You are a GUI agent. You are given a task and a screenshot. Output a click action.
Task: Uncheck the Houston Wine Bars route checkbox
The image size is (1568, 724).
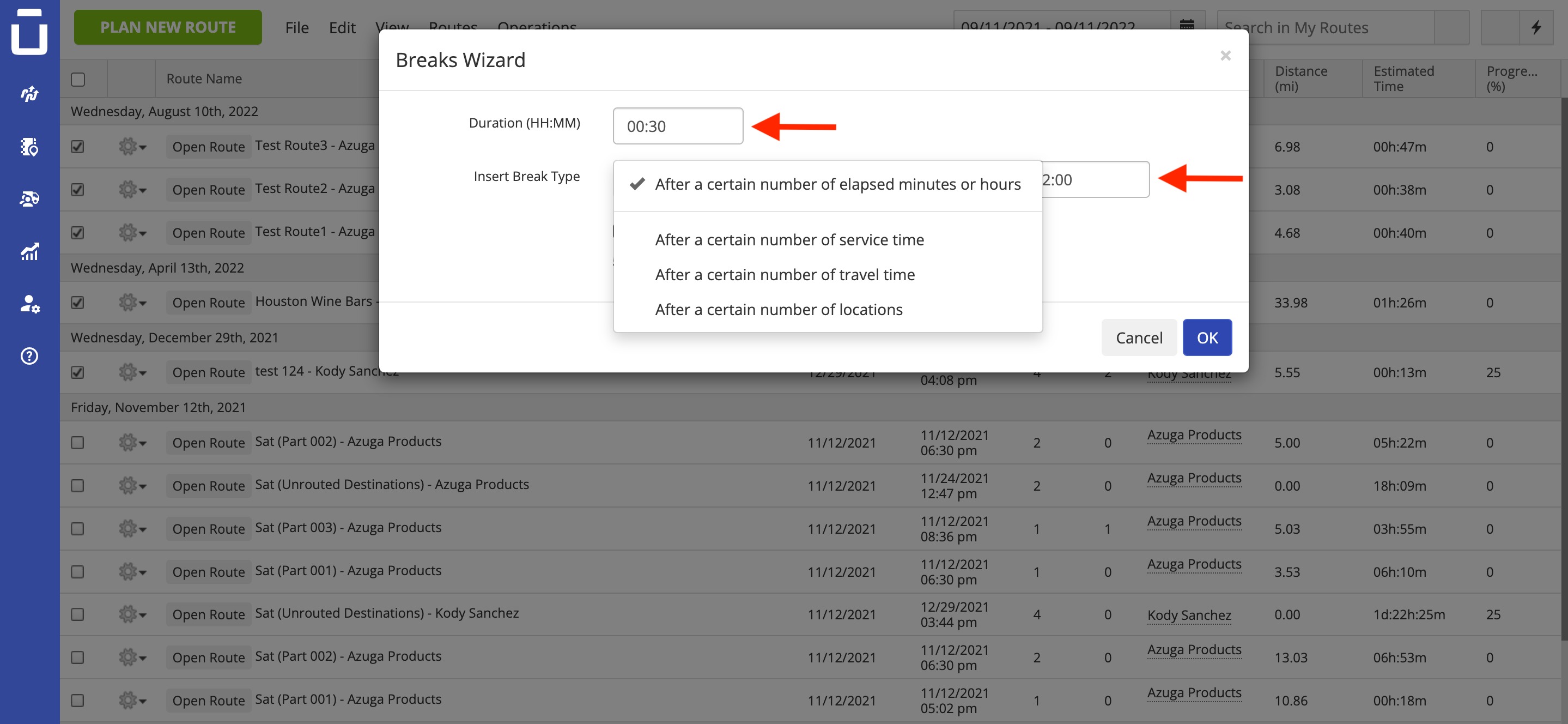tap(77, 303)
